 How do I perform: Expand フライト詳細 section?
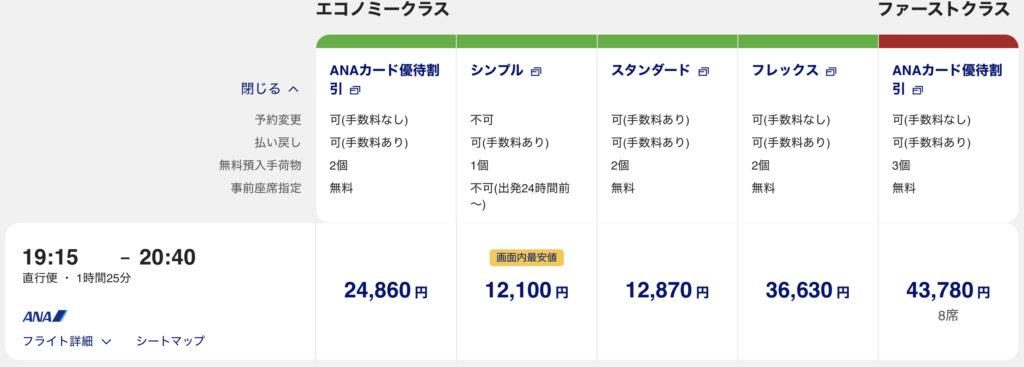click(x=67, y=341)
